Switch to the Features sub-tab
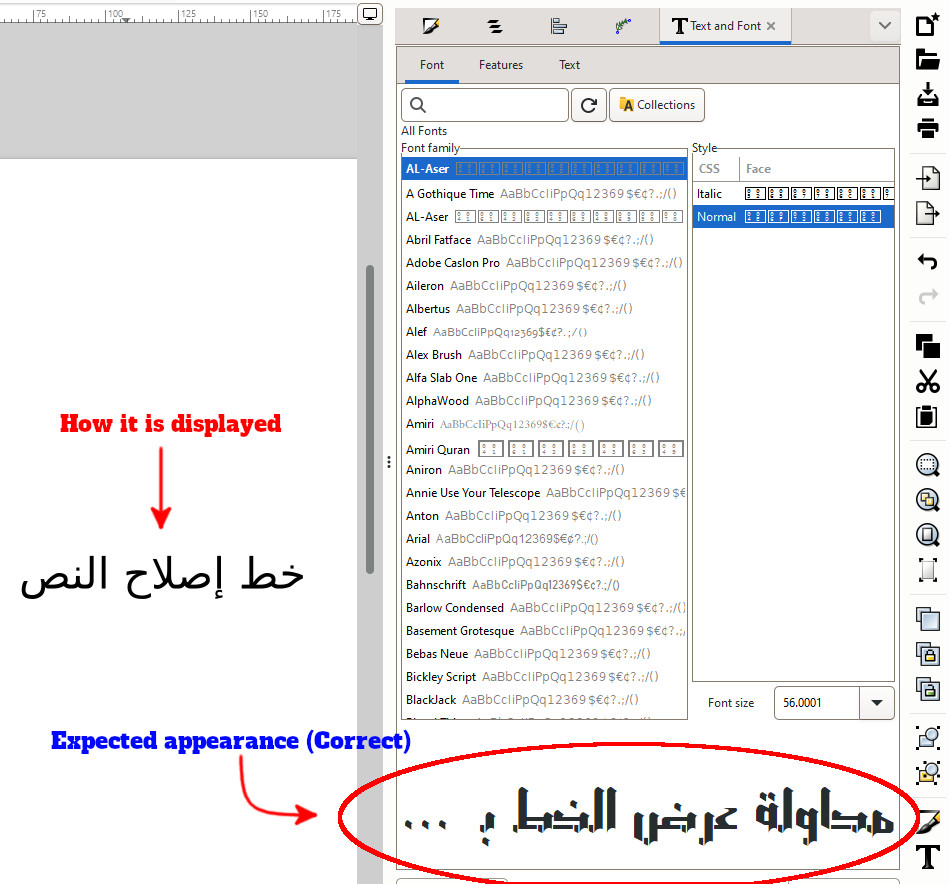The height and width of the screenshot is (884, 950). (x=500, y=65)
